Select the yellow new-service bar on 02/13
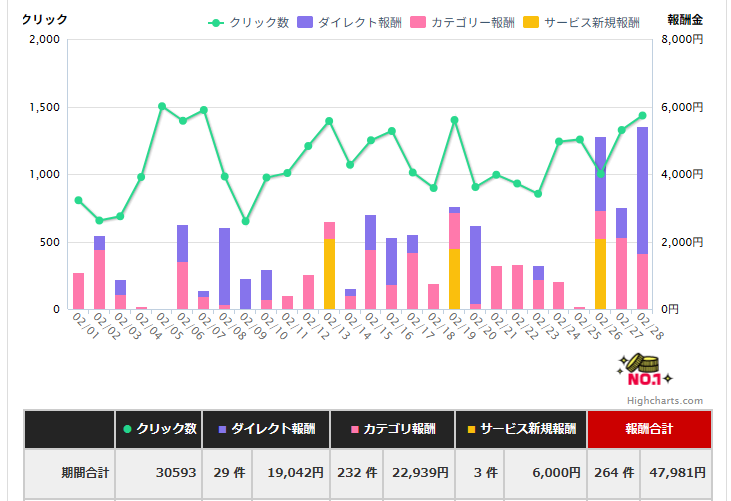 [329, 274]
